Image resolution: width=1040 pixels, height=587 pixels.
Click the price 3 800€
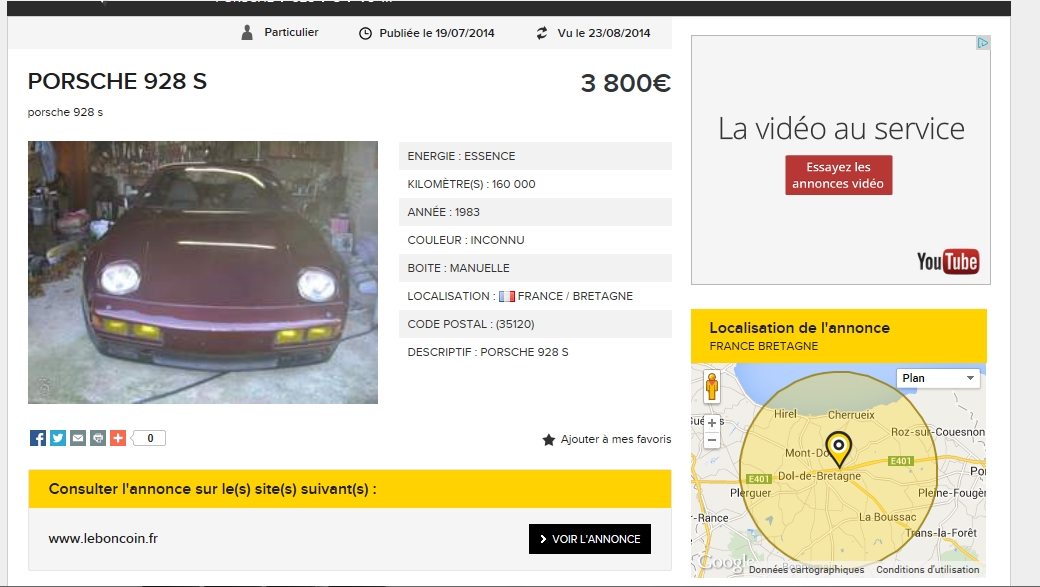click(625, 84)
